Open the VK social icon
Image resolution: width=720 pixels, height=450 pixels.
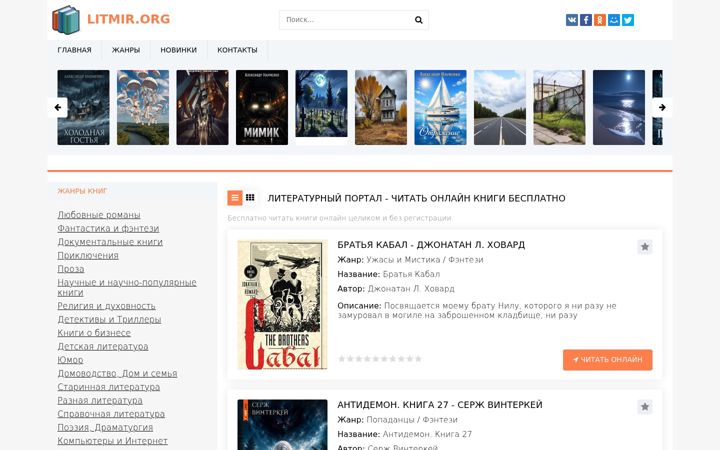(x=572, y=20)
